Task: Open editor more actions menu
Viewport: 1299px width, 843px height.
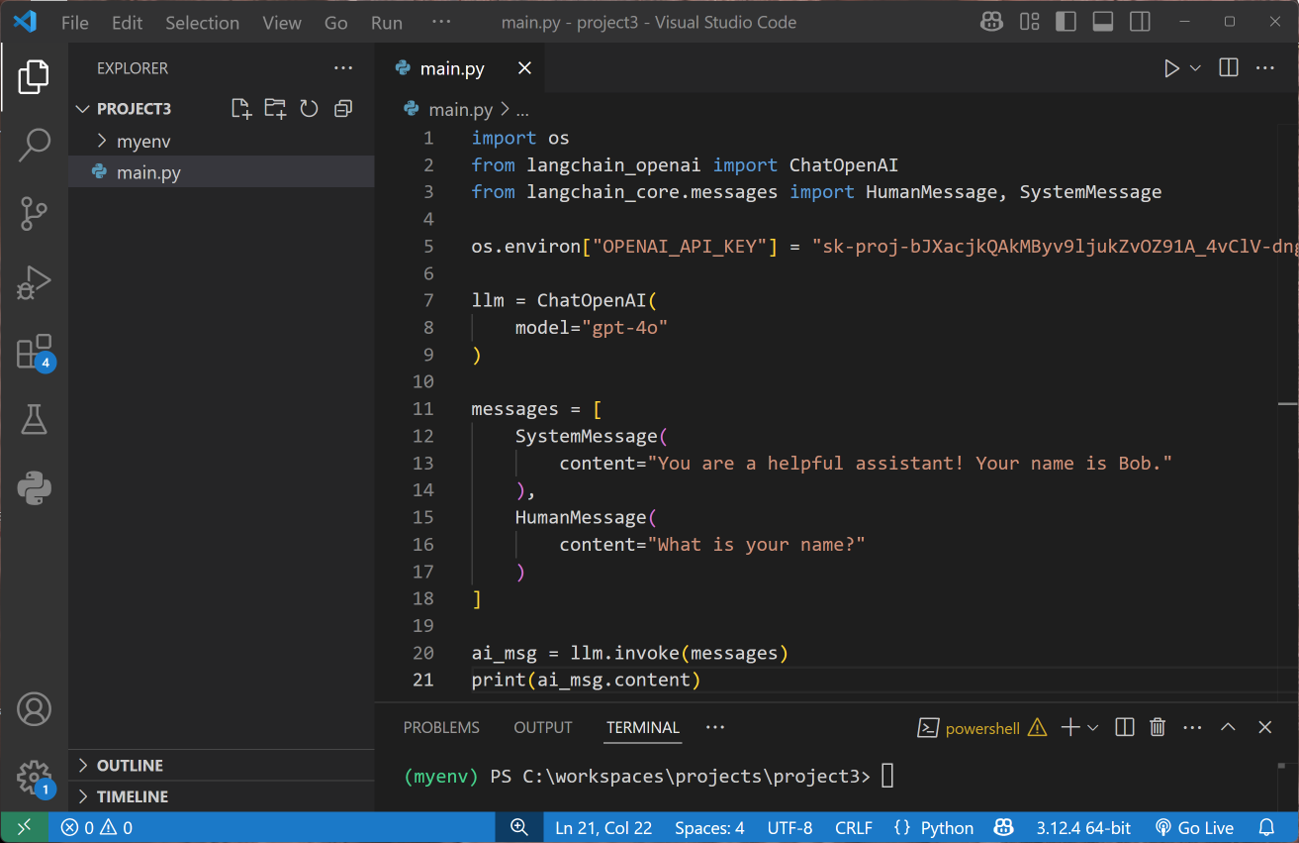Action: (1265, 68)
